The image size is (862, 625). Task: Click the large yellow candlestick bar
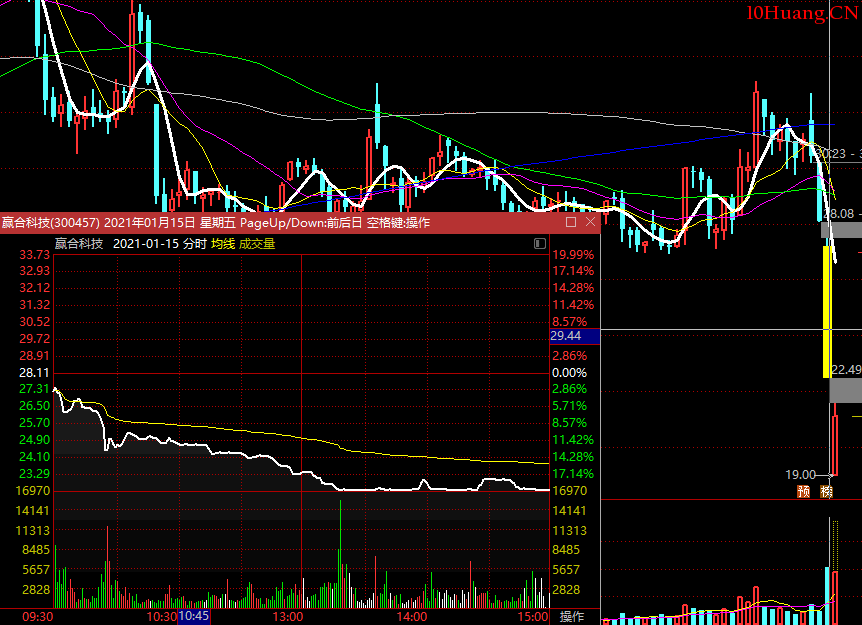point(827,310)
